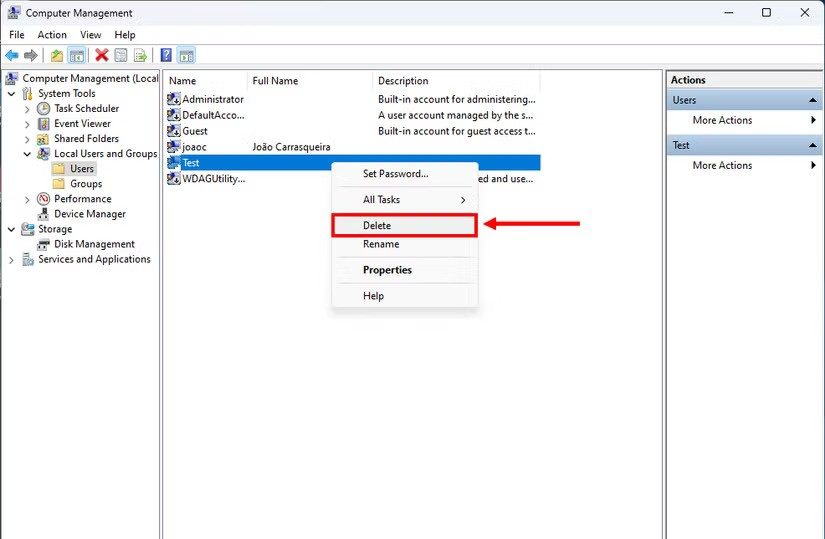Choose Rename from context menu

pos(405,244)
